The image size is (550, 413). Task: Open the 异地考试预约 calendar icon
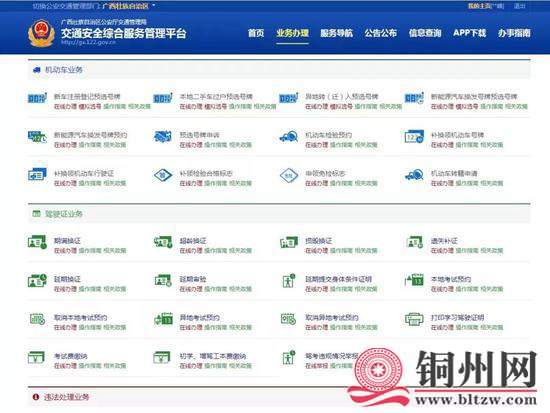[163, 319]
